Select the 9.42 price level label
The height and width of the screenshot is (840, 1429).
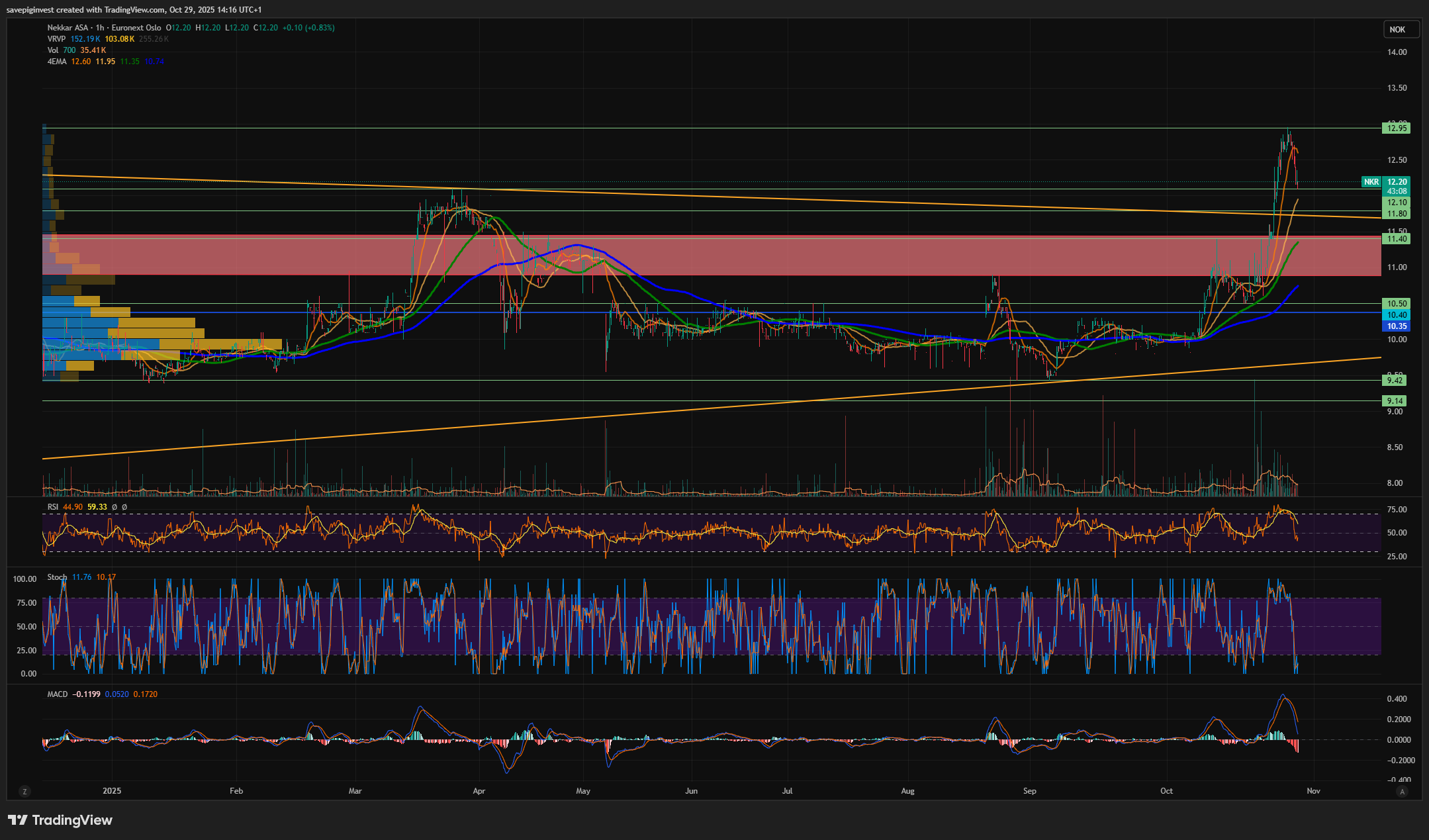[1395, 380]
